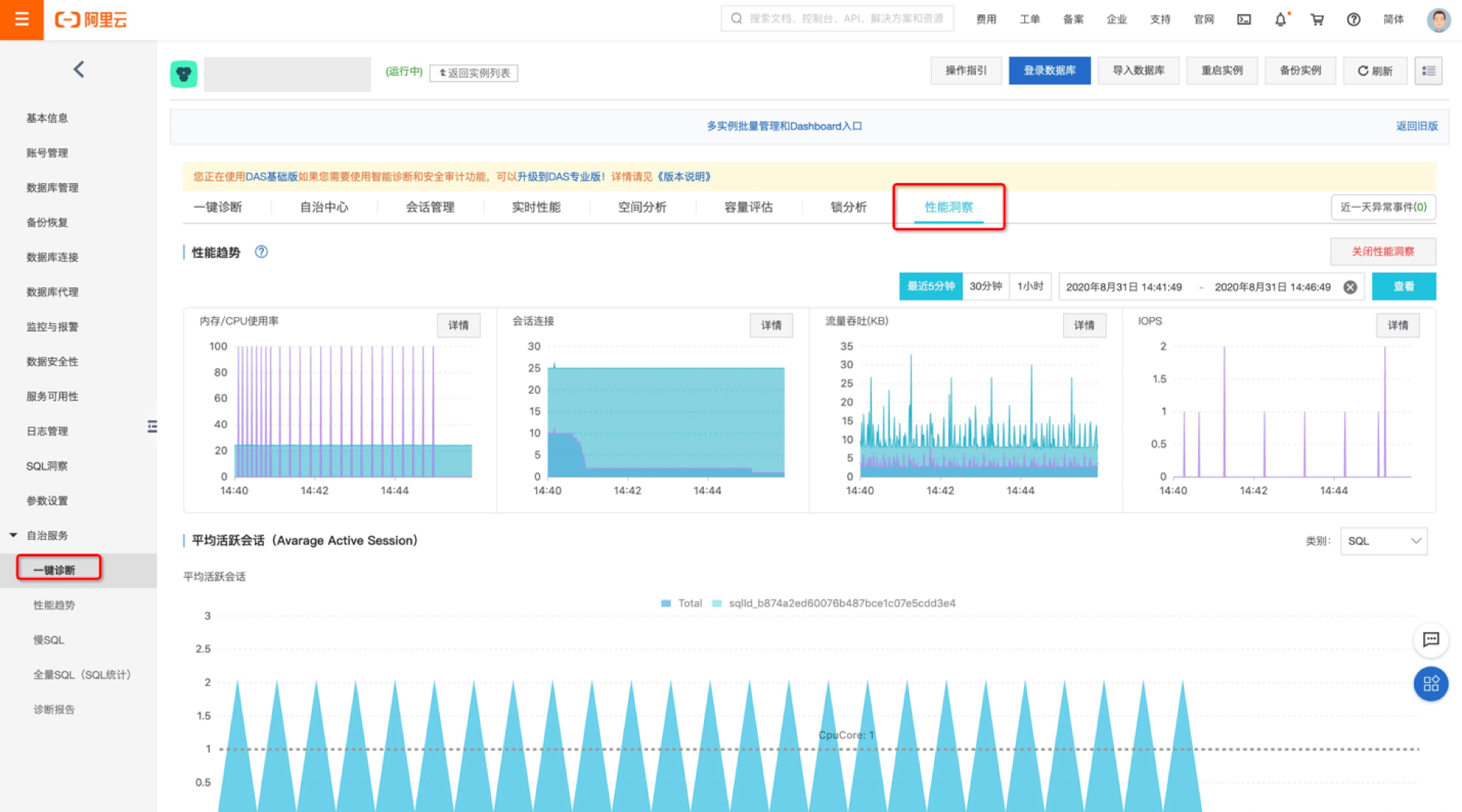Clear the date range with X icon

pyautogui.click(x=1350, y=287)
